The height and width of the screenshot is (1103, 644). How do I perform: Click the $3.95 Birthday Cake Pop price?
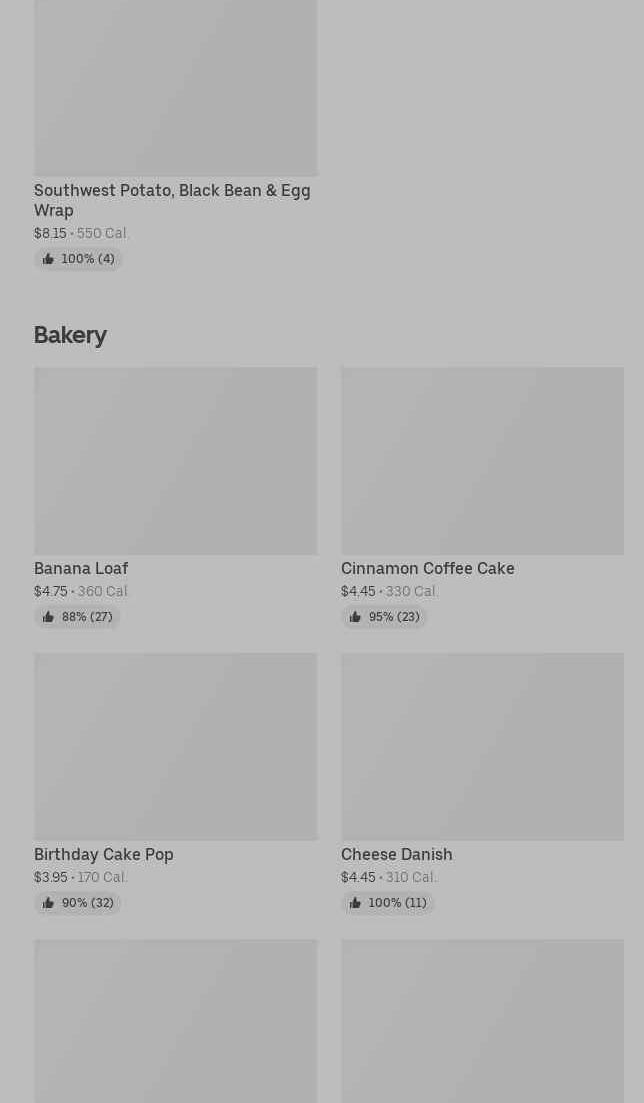pyautogui.click(x=51, y=877)
